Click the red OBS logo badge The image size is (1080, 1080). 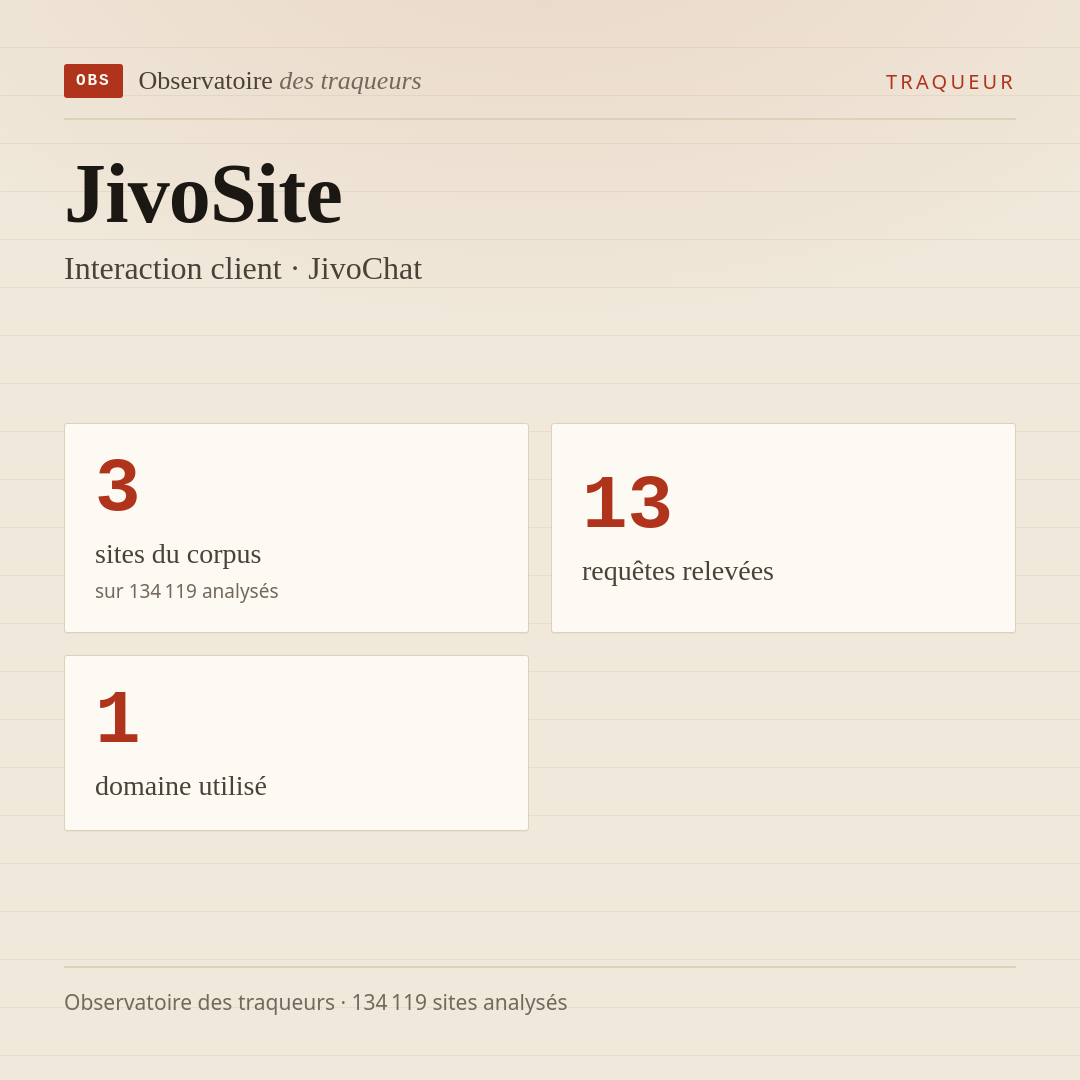click(94, 81)
